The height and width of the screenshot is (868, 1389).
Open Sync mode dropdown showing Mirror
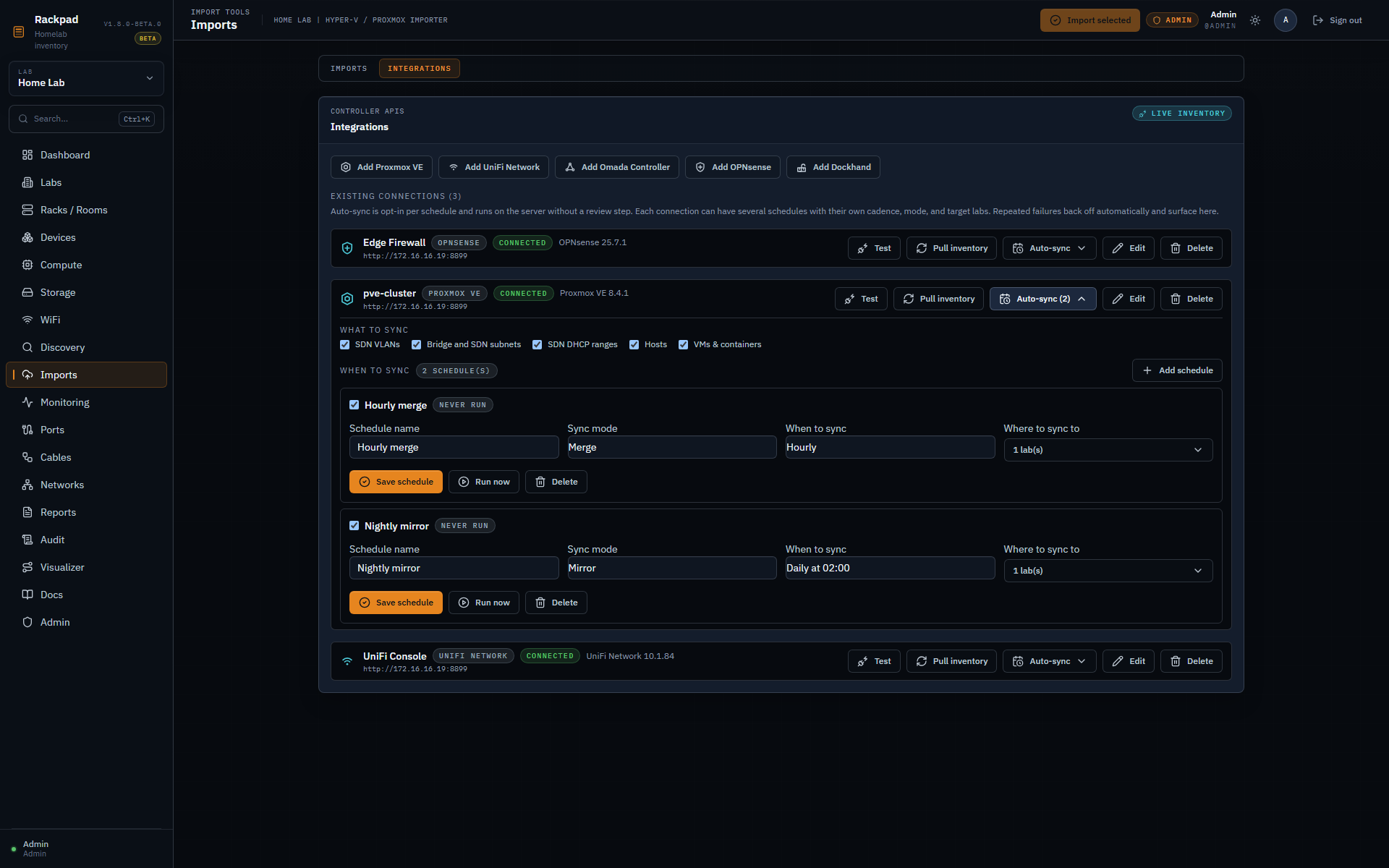pos(671,568)
